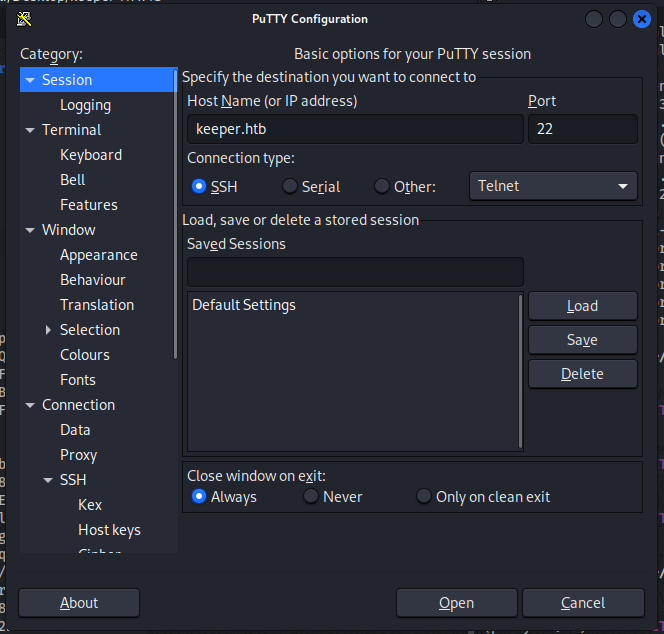Expand the Selection tree arrow
The height and width of the screenshot is (634, 664).
(x=48, y=330)
